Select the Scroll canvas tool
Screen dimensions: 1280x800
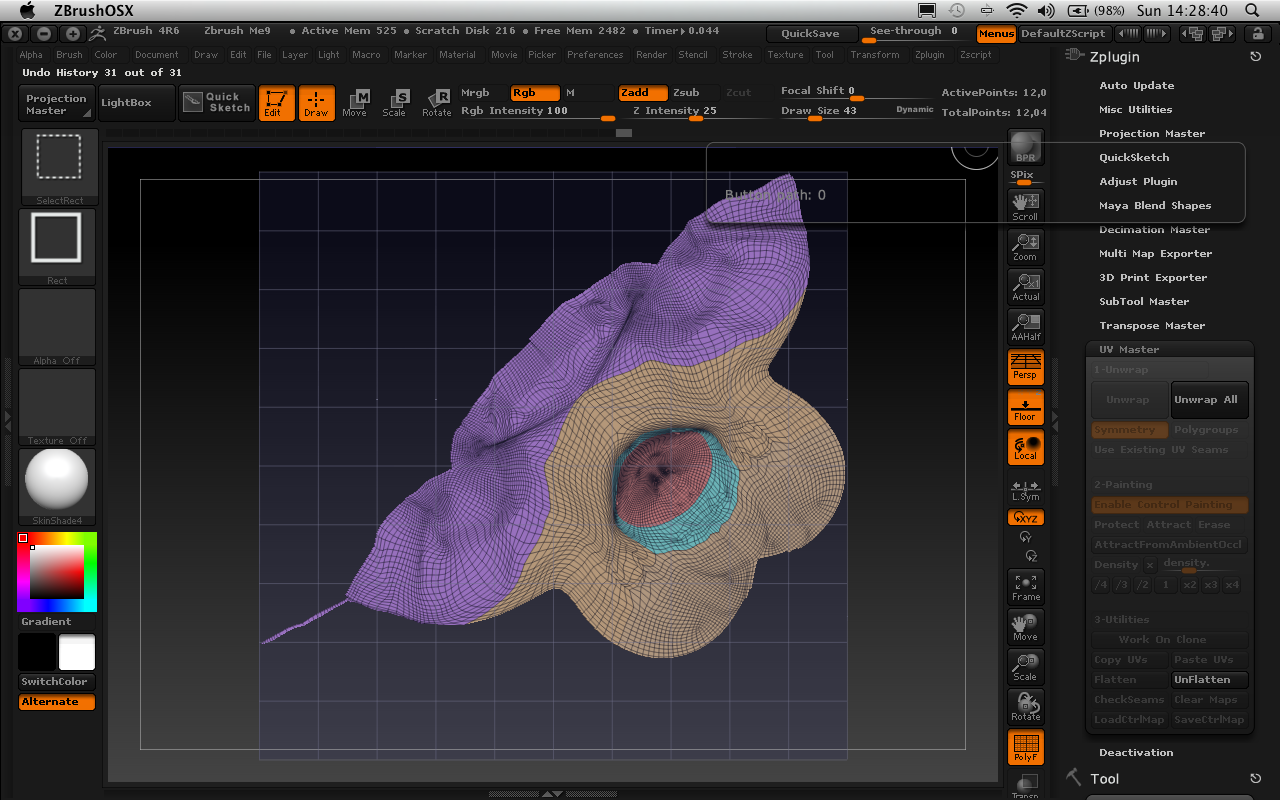point(1025,206)
